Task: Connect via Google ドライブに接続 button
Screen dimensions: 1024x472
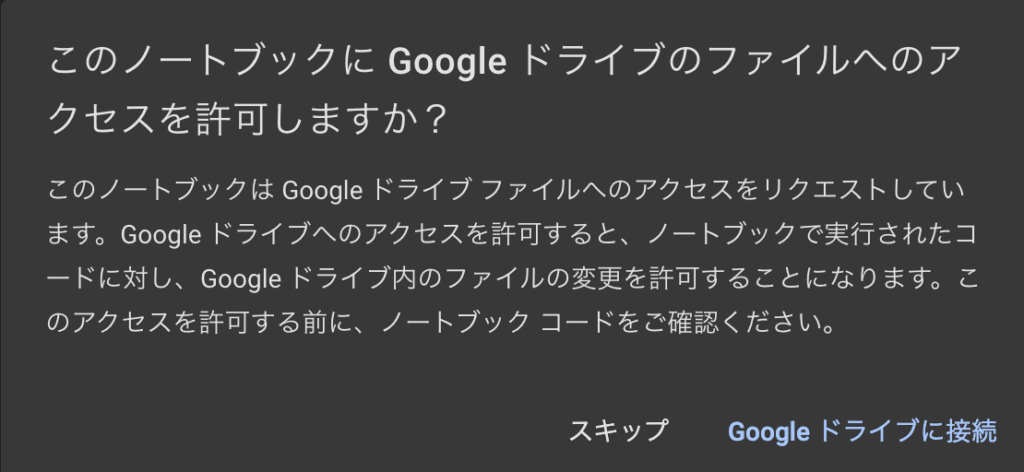Action: (862, 431)
